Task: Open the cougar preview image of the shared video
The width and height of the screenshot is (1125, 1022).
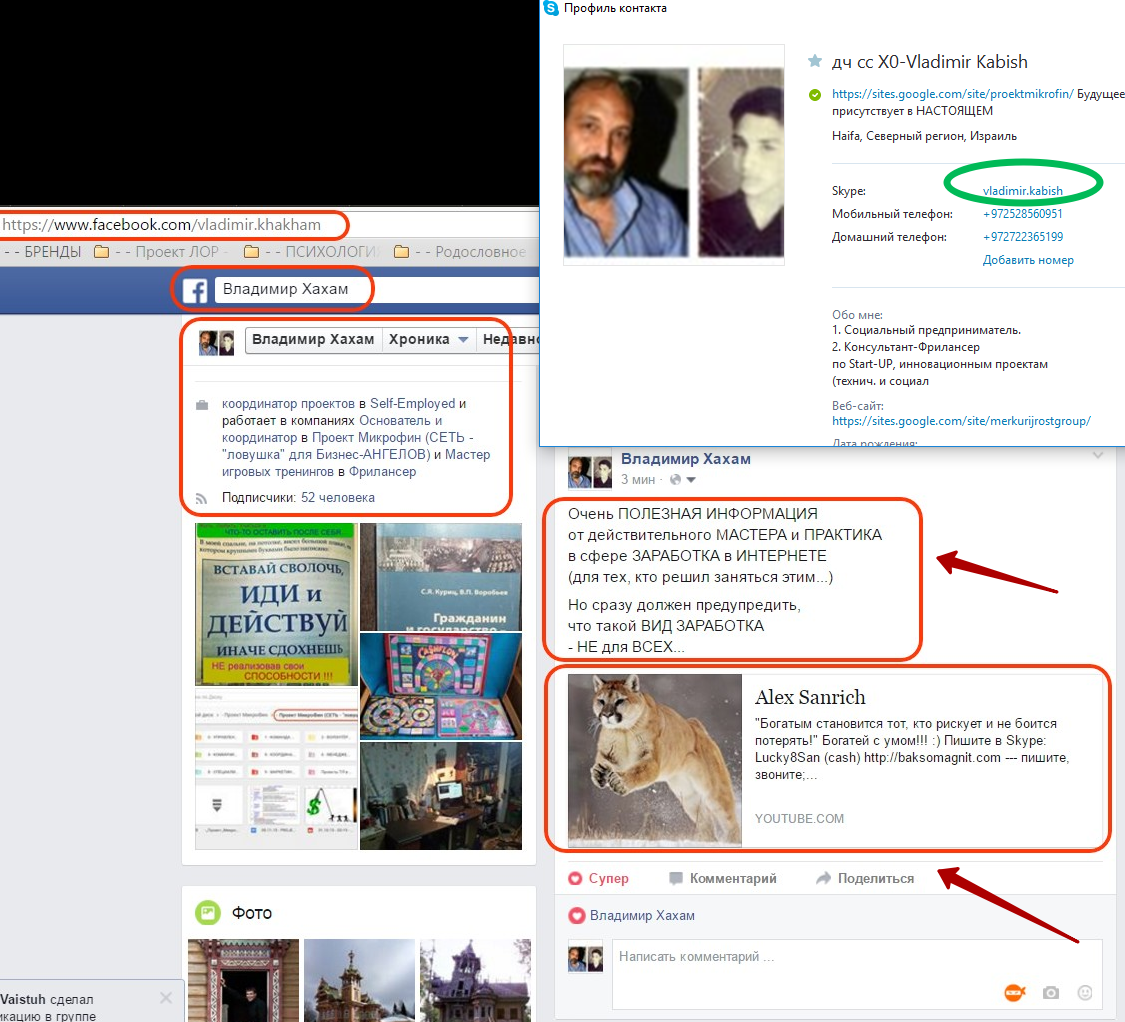Action: [655, 760]
